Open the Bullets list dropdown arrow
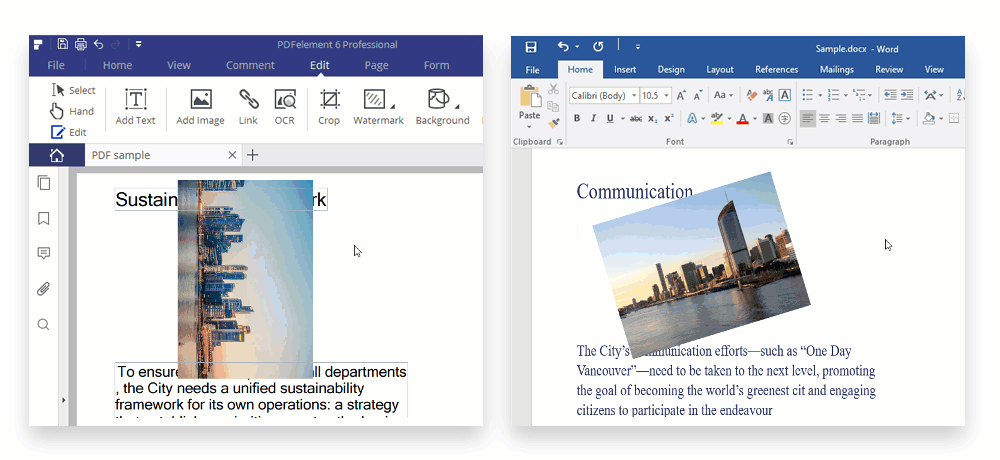The height and width of the screenshot is (460, 1000). [820, 96]
